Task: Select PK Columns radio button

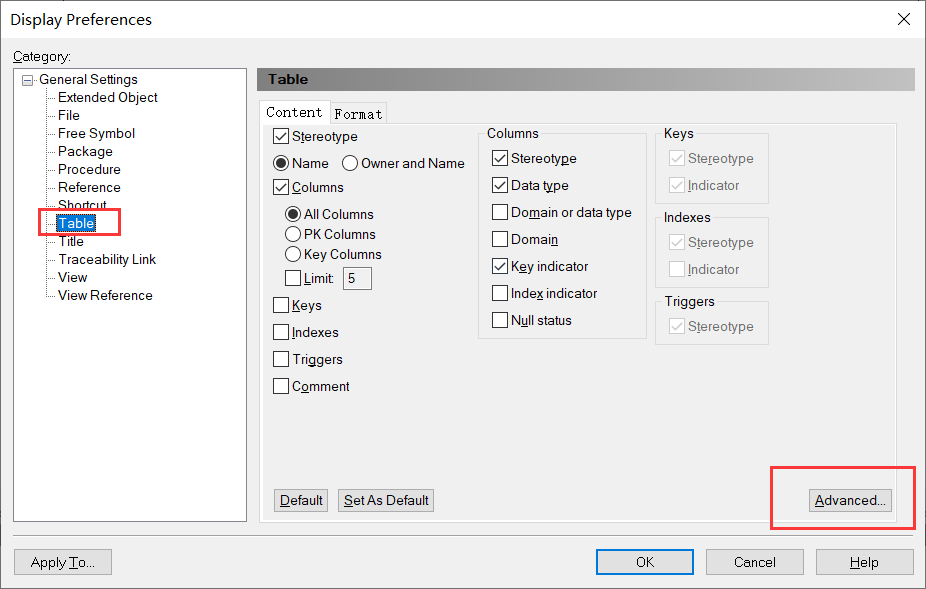Action: tap(293, 234)
